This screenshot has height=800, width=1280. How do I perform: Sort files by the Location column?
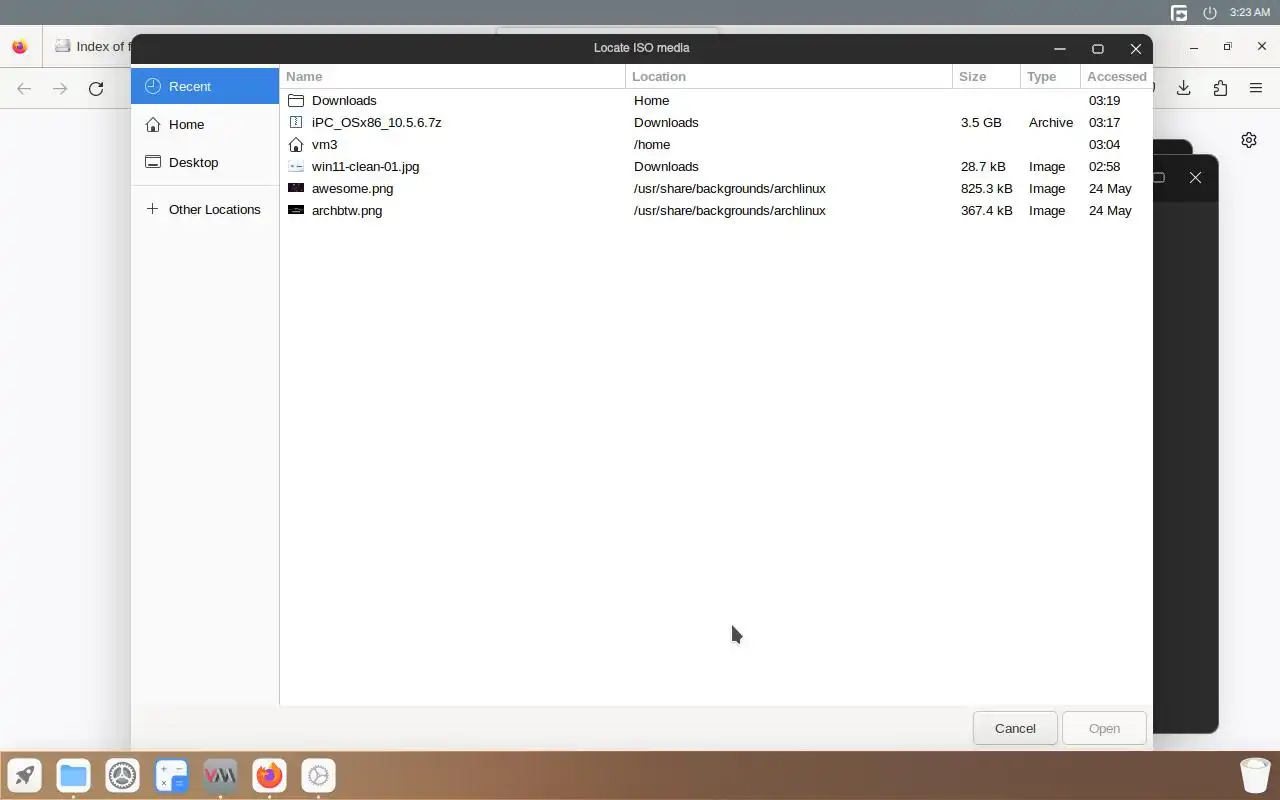point(789,76)
